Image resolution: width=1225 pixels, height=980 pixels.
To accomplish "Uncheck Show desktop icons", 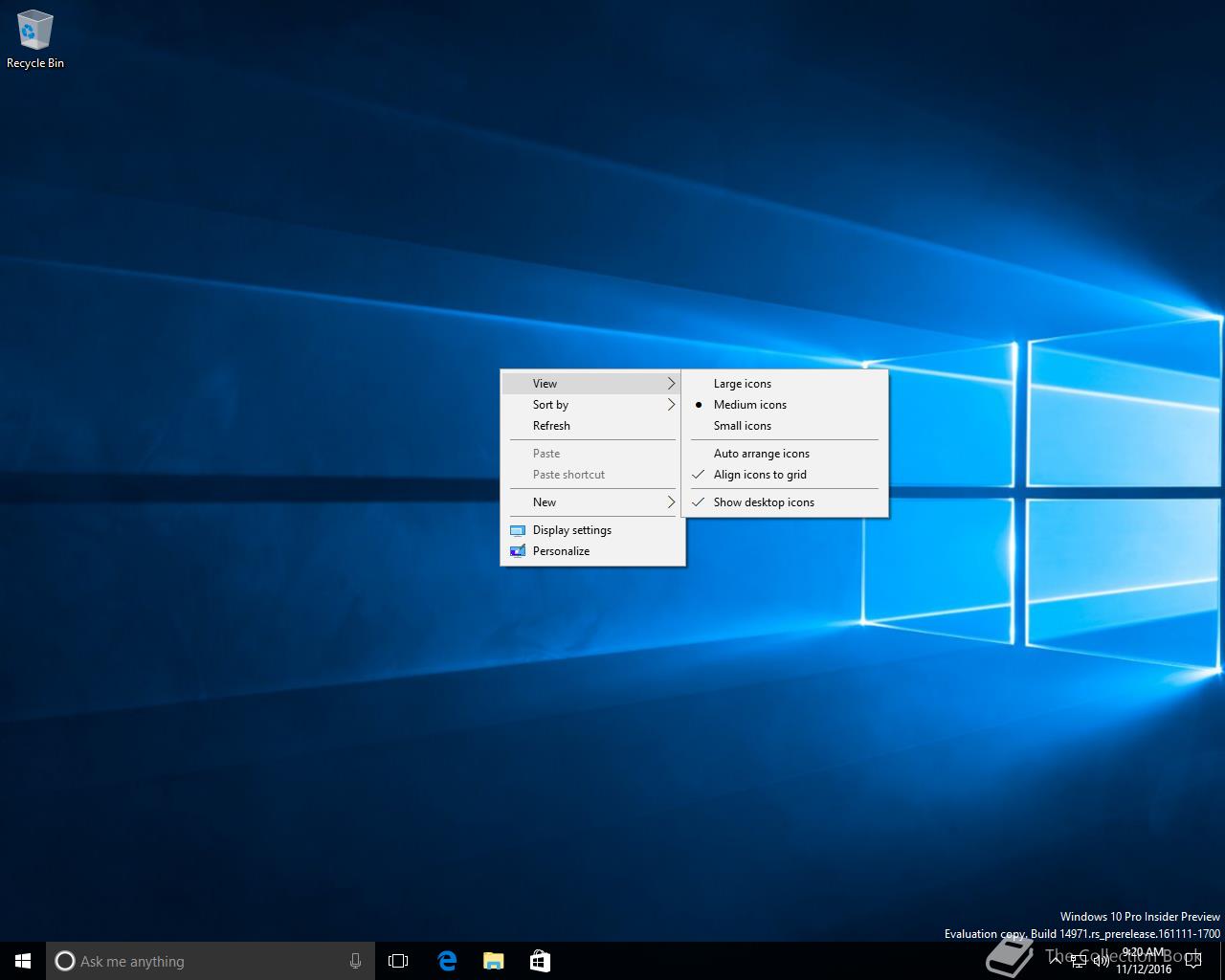I will point(764,502).
